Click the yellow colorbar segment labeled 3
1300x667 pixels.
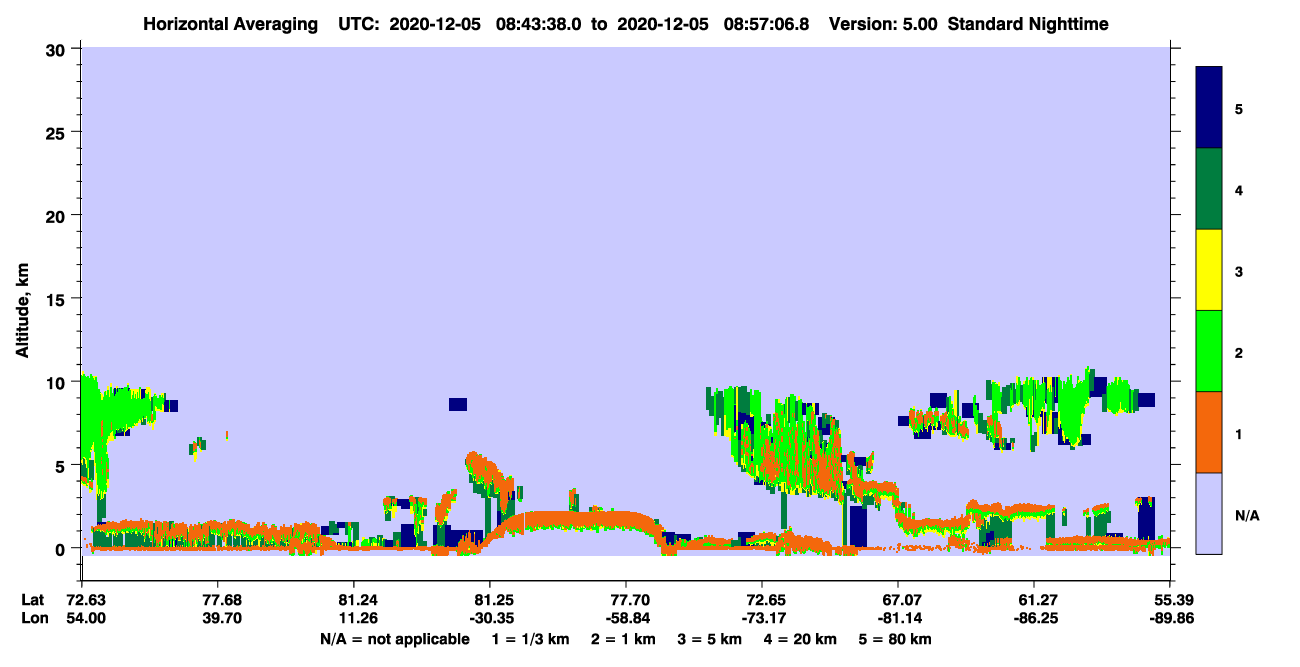pos(1209,270)
